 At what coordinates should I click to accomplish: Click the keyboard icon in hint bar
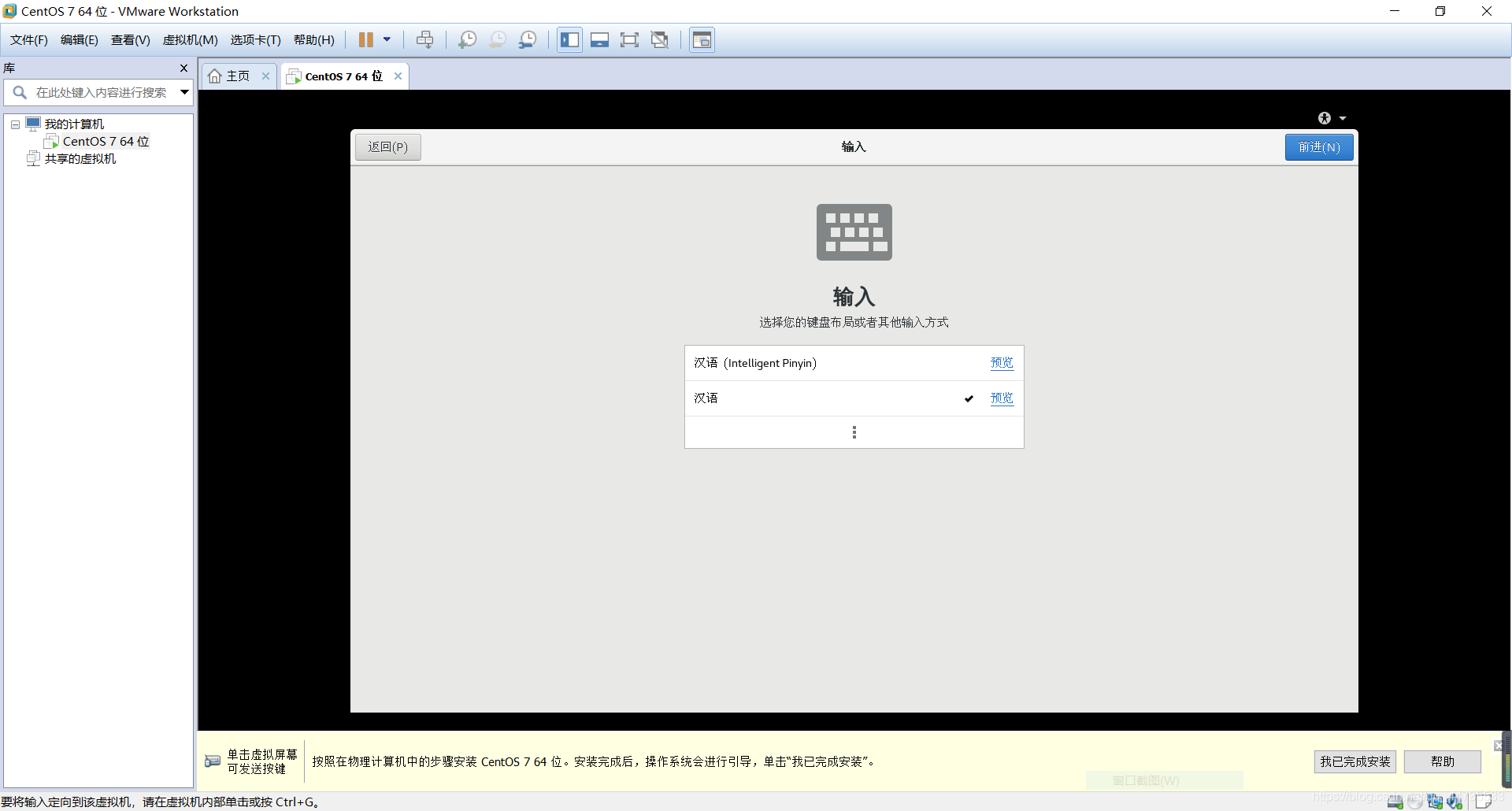(x=213, y=761)
